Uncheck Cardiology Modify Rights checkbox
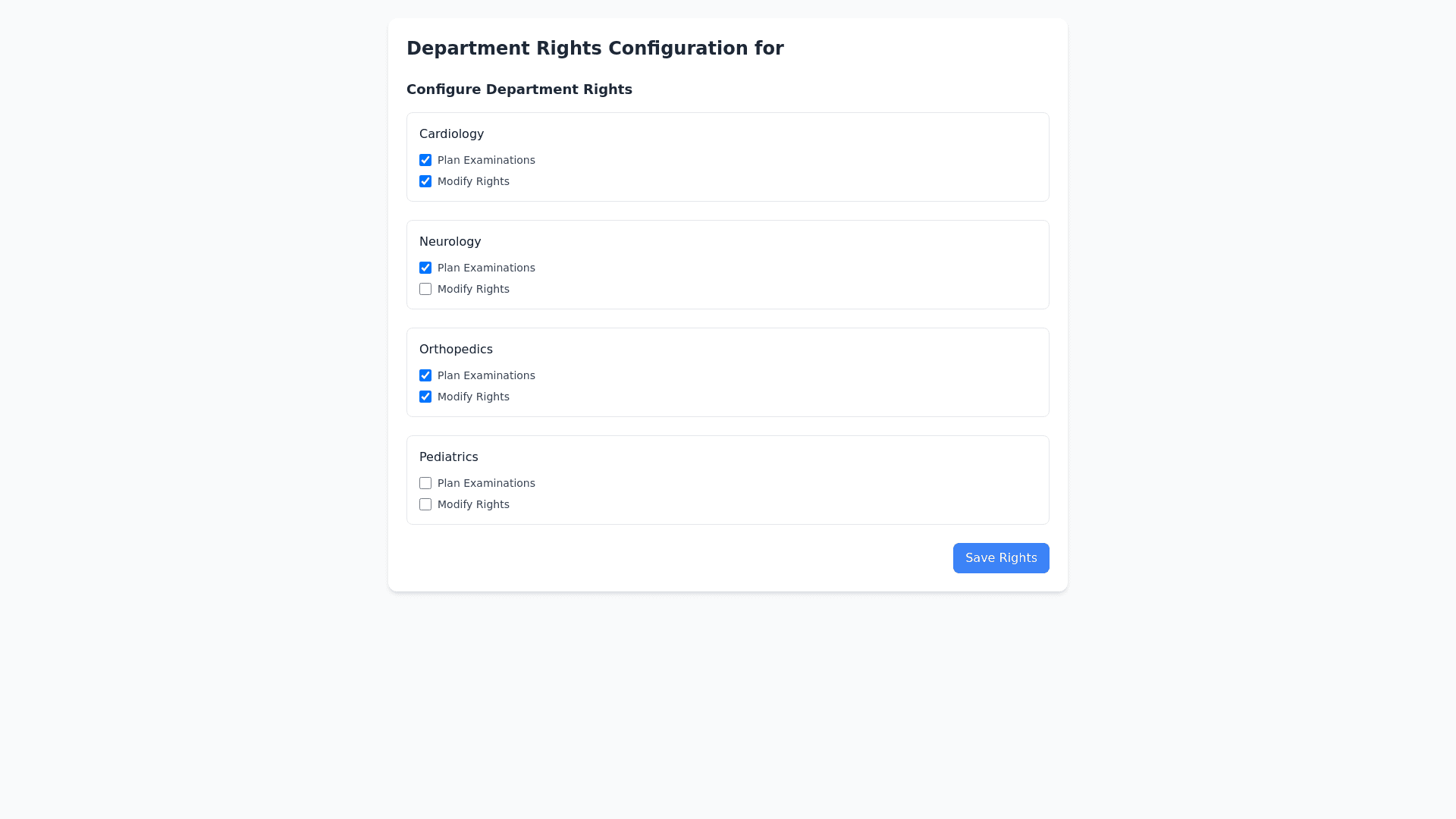This screenshot has width=1456, height=819. 425,181
